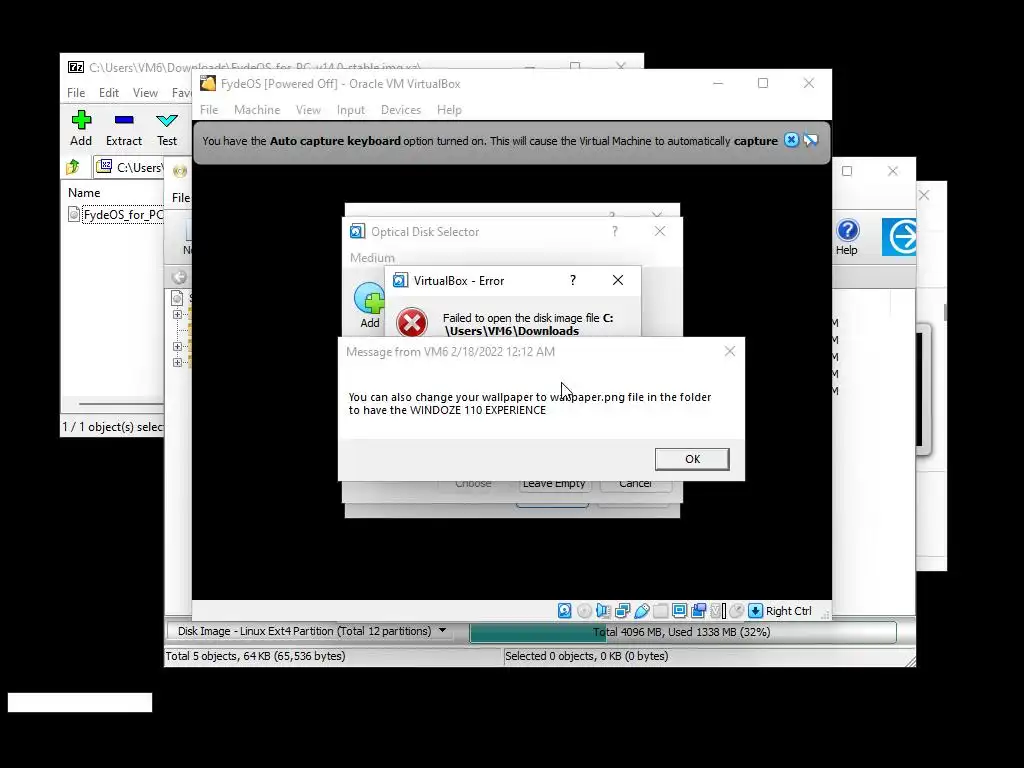Viewport: 1024px width, 768px height.
Task: Click the Right Ctrl host key label
Action: pos(788,611)
